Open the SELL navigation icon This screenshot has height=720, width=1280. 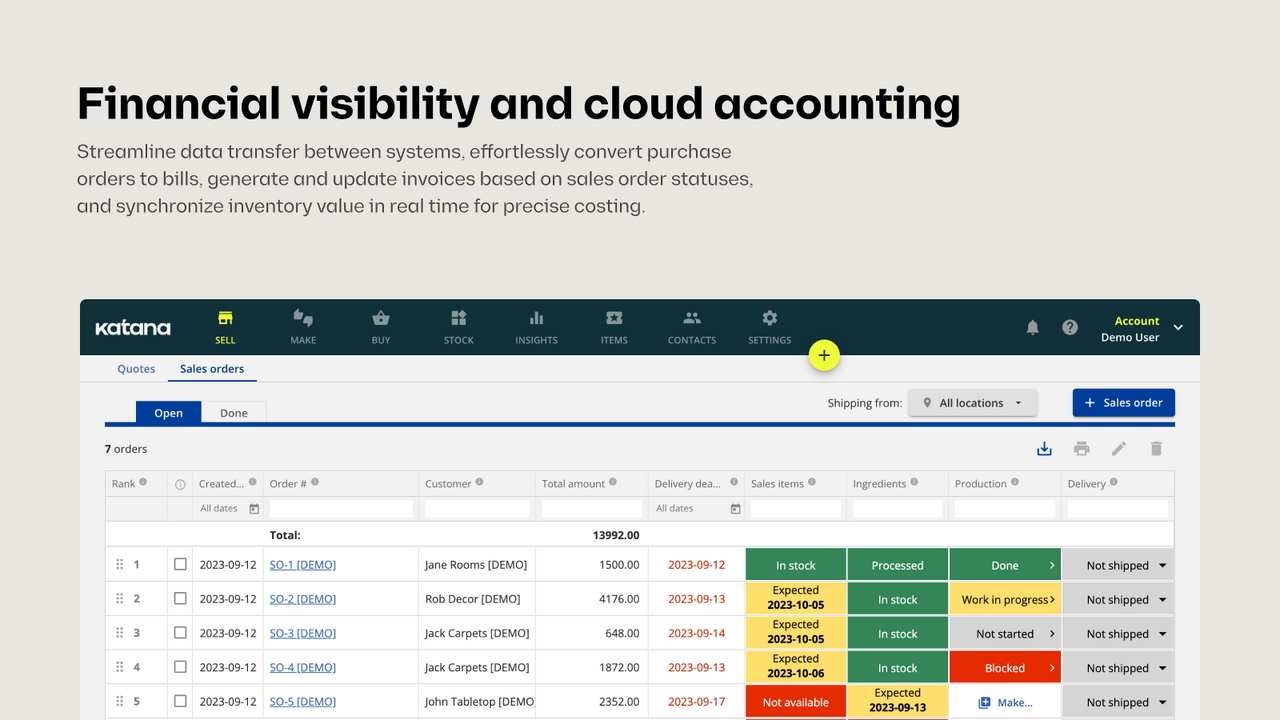point(225,320)
